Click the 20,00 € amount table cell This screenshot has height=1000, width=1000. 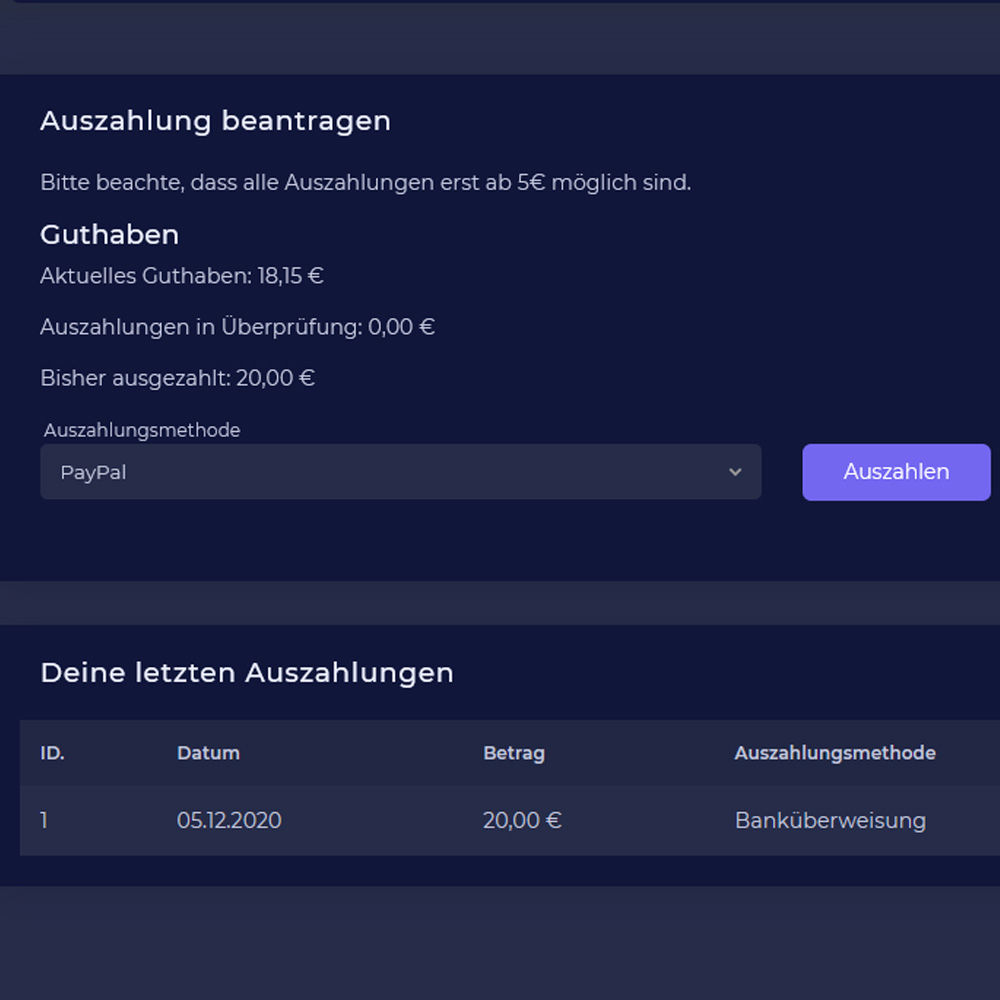[521, 821]
